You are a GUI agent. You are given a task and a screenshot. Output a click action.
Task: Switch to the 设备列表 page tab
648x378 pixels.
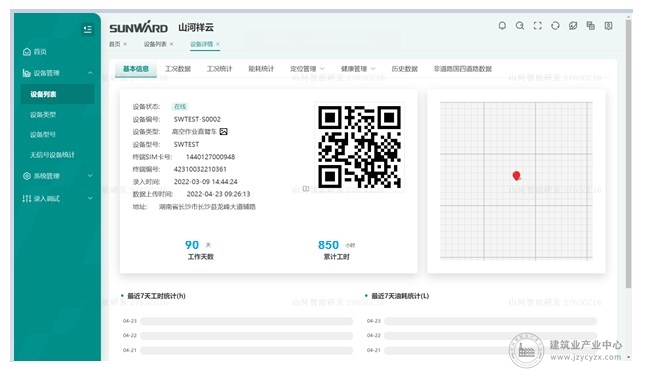coord(155,44)
